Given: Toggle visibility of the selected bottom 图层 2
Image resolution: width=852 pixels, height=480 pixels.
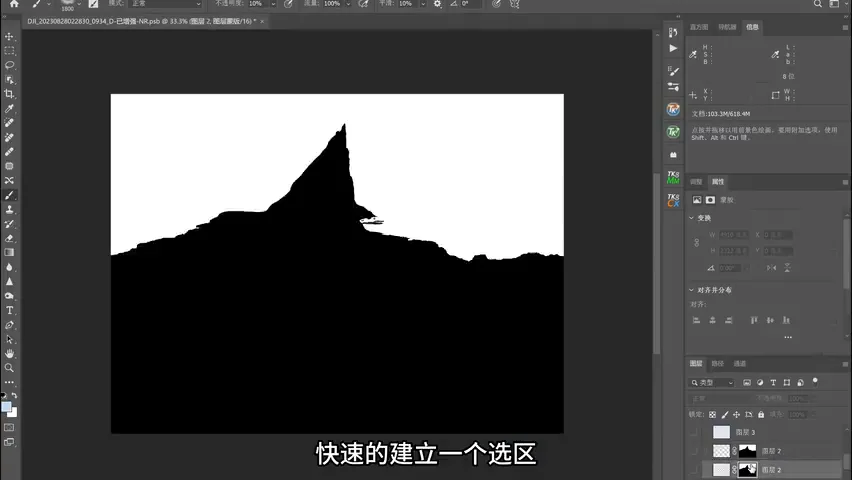Looking at the screenshot, I should [x=693, y=470].
